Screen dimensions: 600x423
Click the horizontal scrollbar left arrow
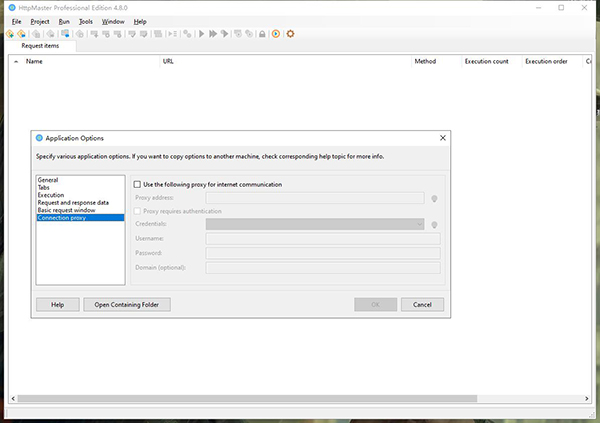13,399
